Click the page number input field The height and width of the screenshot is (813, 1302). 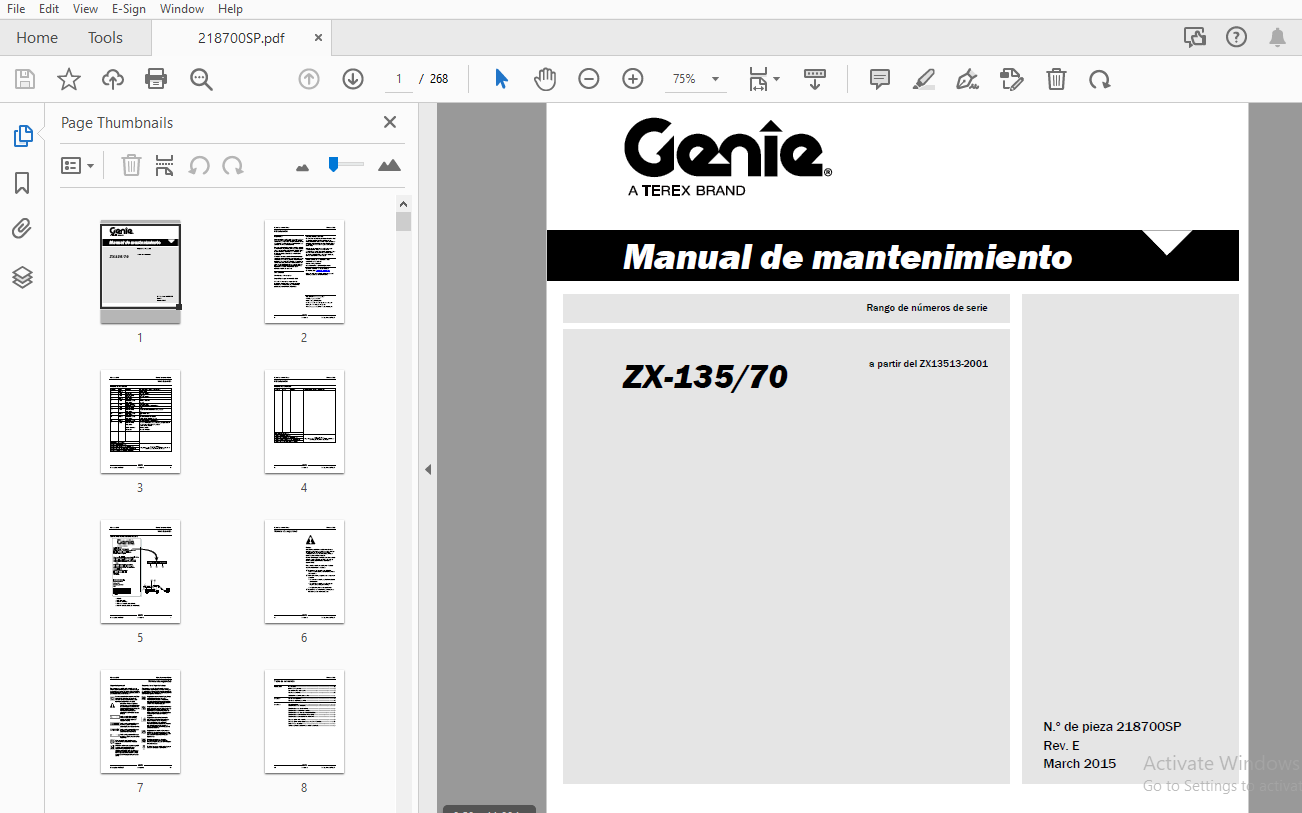pyautogui.click(x=398, y=79)
